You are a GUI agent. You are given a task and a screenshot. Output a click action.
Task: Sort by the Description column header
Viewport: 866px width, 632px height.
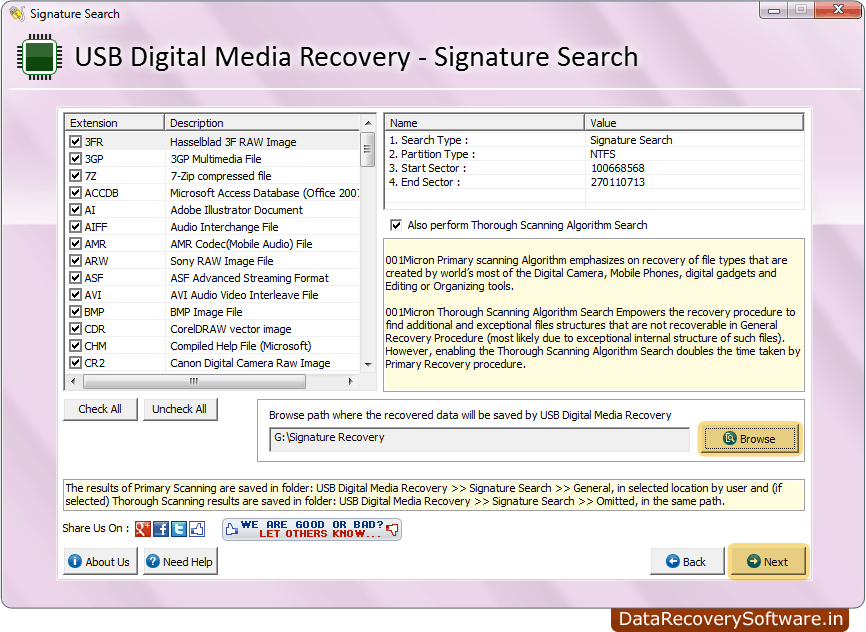pos(262,123)
